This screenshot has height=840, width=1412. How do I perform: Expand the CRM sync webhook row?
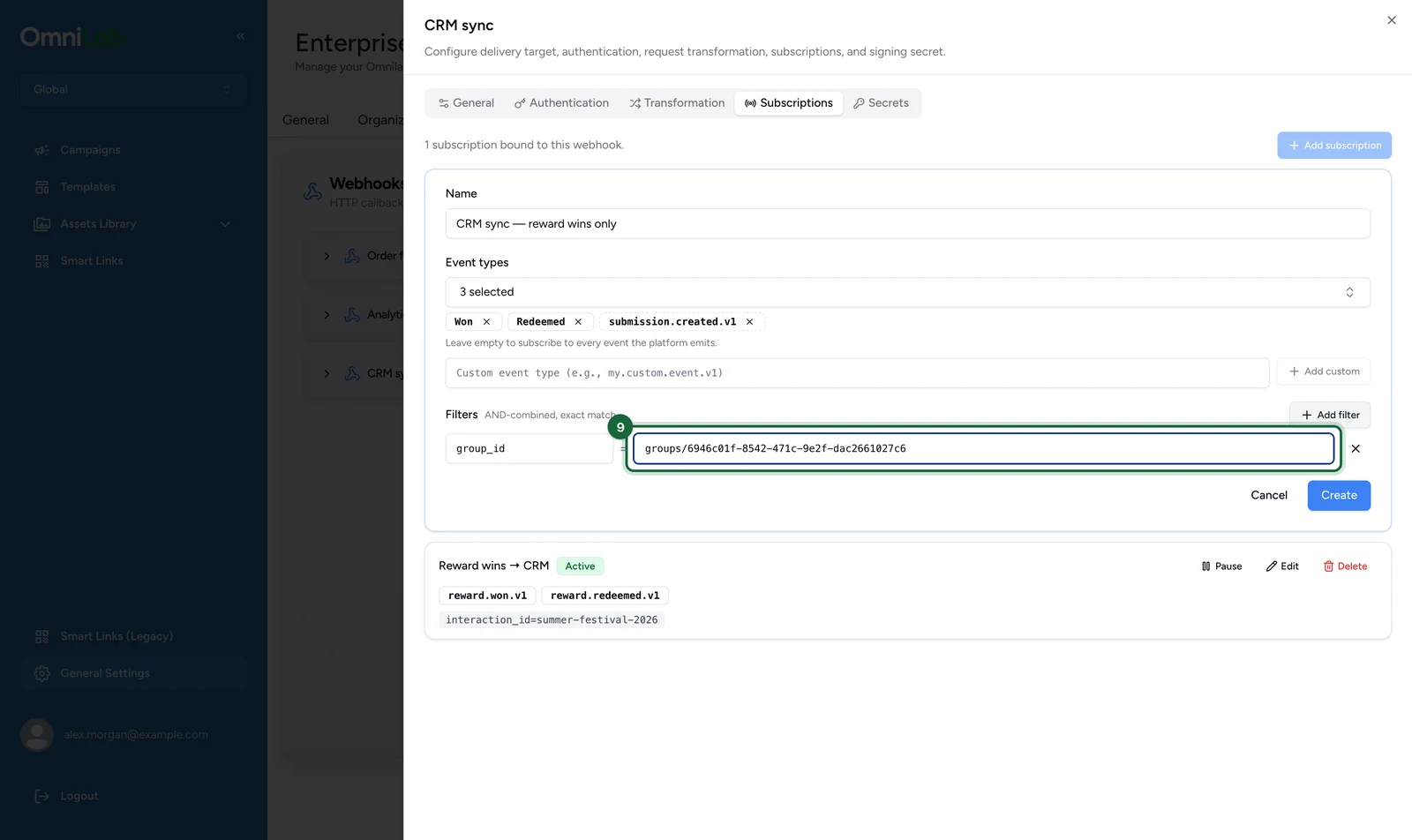[x=327, y=374]
